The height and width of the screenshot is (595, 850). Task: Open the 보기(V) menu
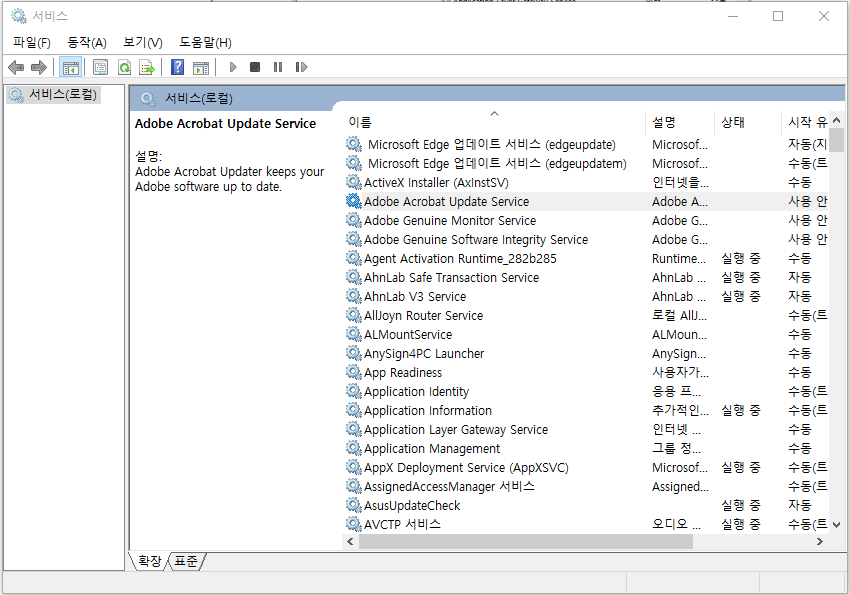[143, 42]
